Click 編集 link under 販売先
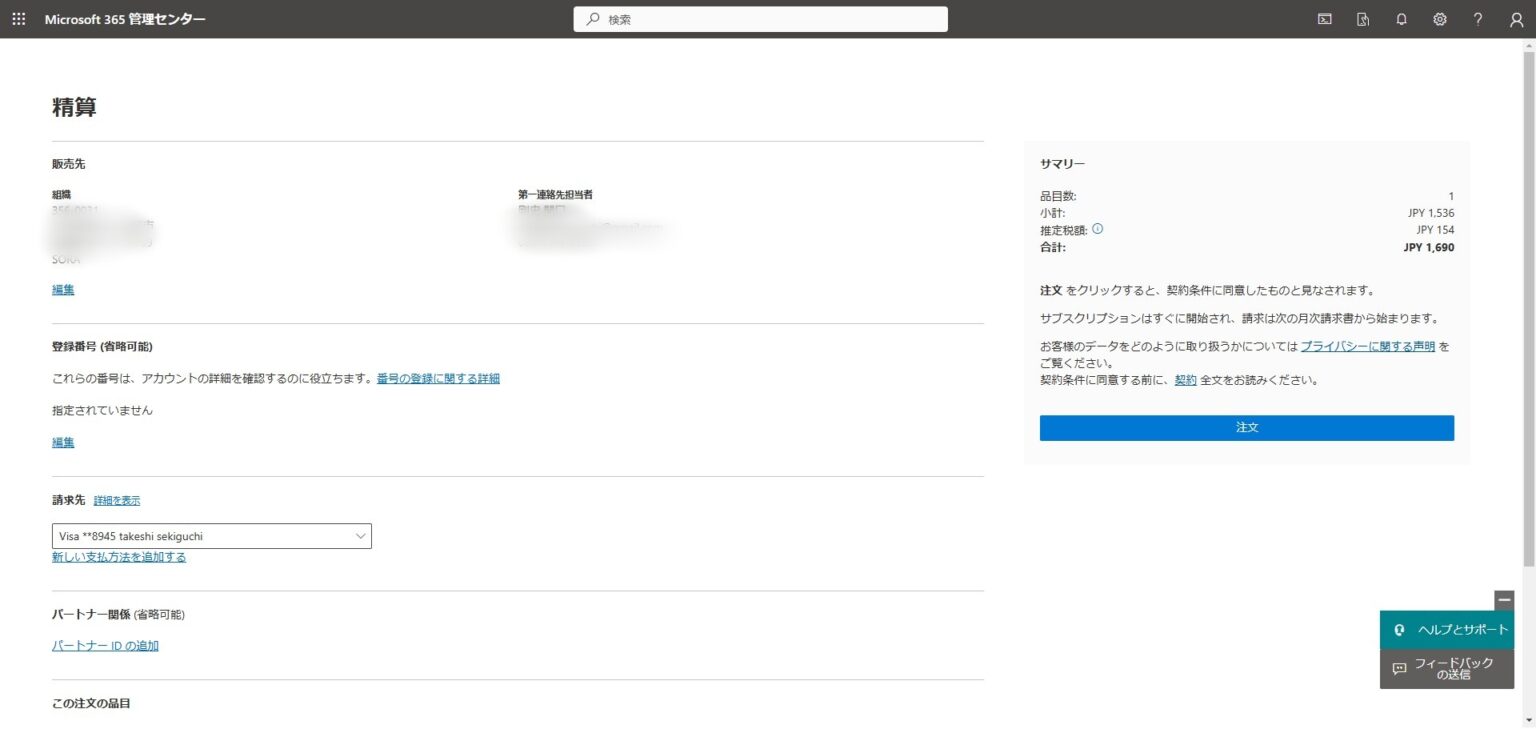 click(63, 290)
